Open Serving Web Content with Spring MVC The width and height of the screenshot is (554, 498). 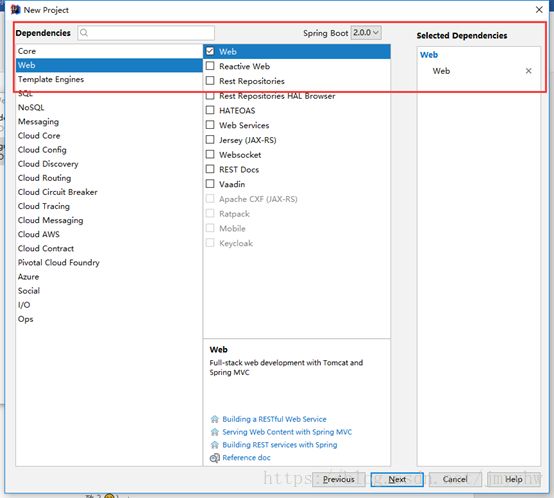(x=287, y=432)
